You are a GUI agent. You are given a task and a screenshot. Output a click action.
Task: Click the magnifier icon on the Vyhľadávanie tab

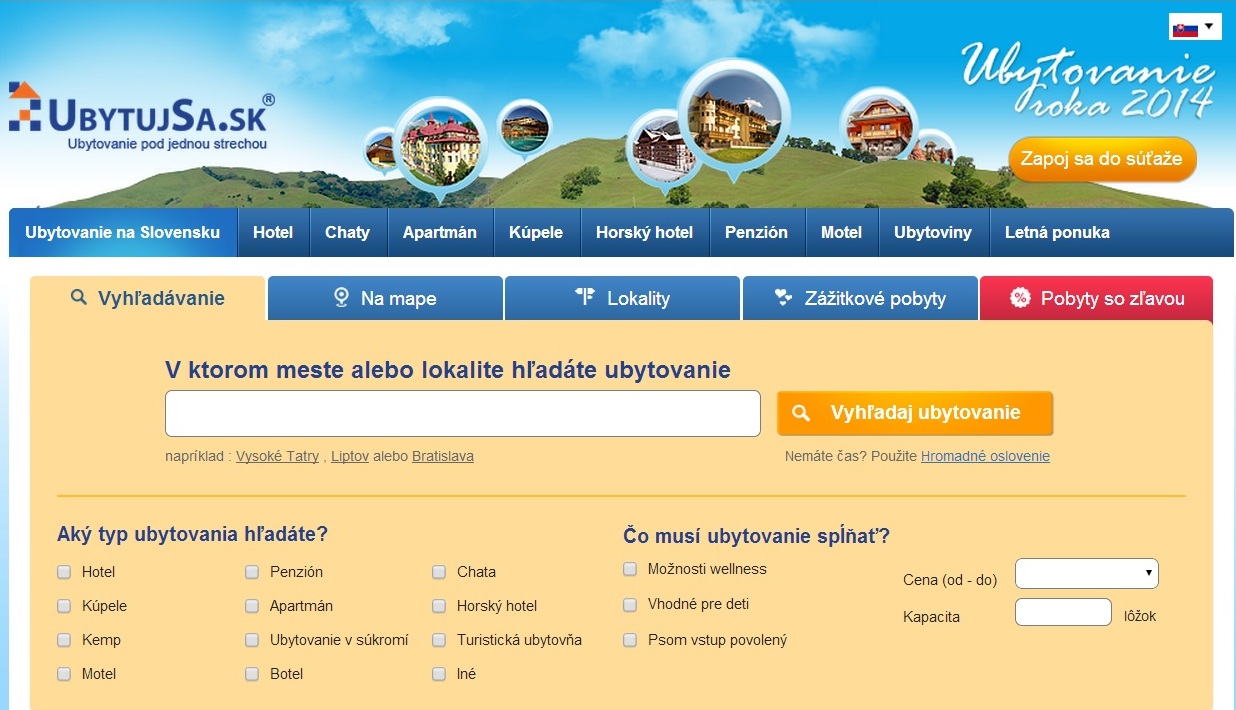click(79, 297)
